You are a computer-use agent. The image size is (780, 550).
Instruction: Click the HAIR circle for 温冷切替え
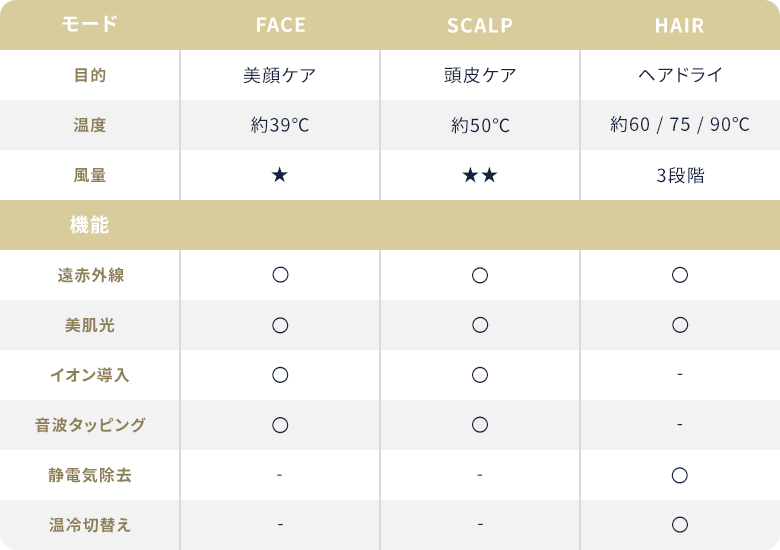pyautogui.click(x=680, y=525)
